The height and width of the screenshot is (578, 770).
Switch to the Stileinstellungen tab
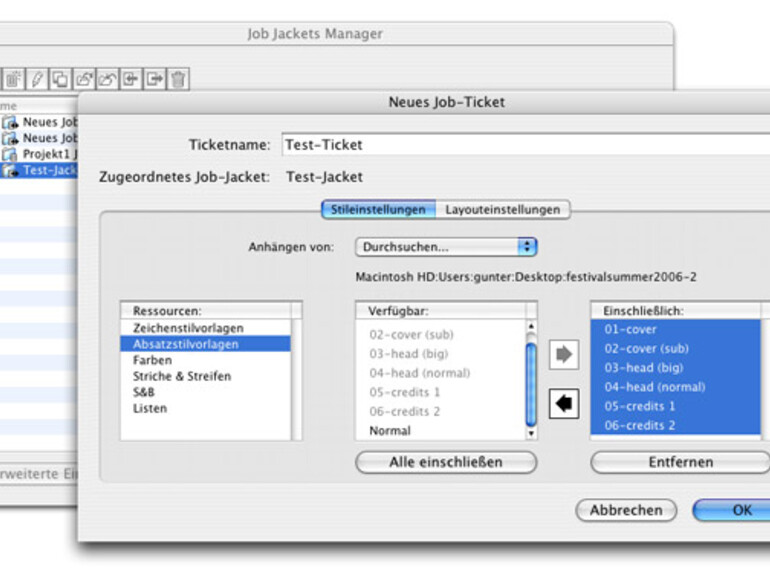tap(378, 210)
